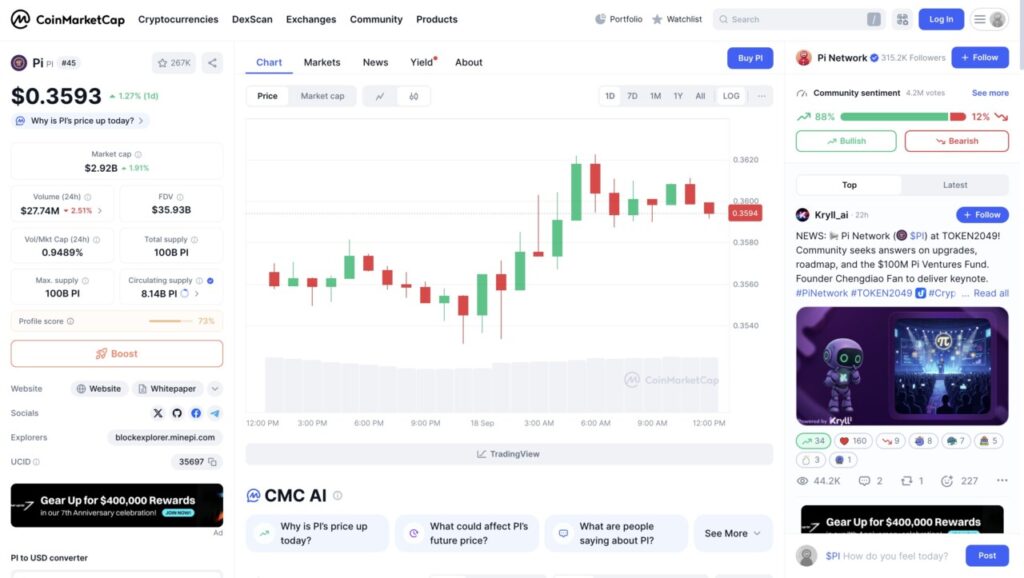Select the Latest posts tab

tap(955, 185)
